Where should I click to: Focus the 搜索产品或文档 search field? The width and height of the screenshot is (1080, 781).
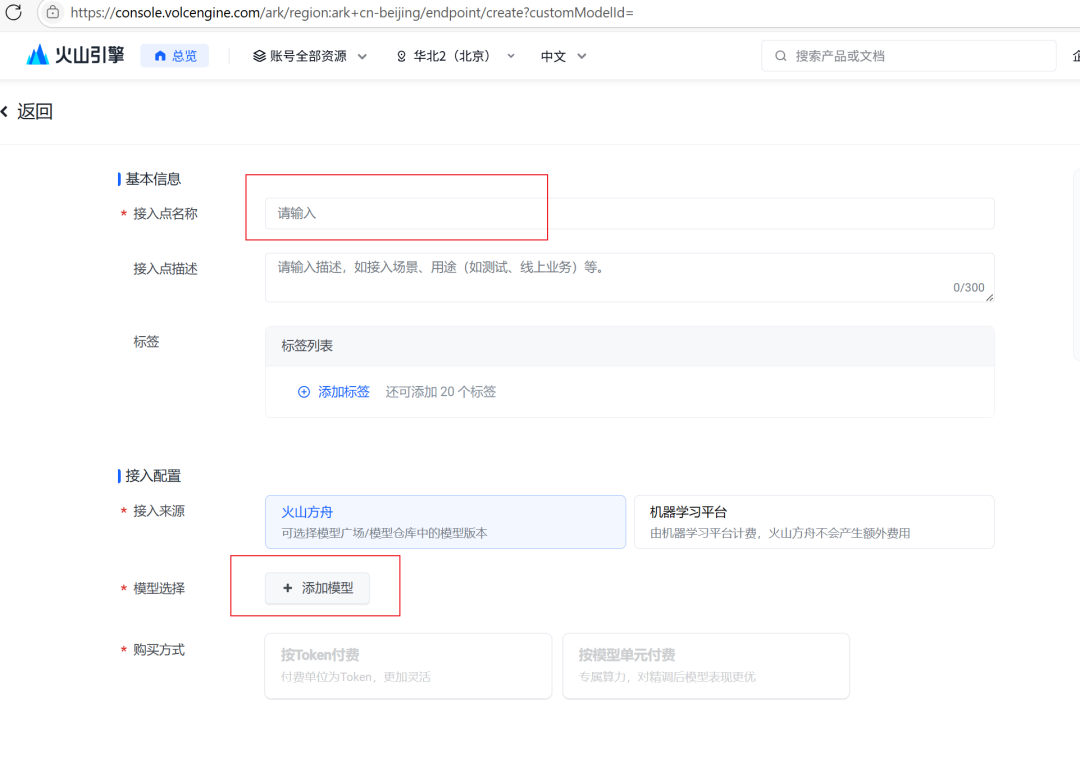pos(908,56)
